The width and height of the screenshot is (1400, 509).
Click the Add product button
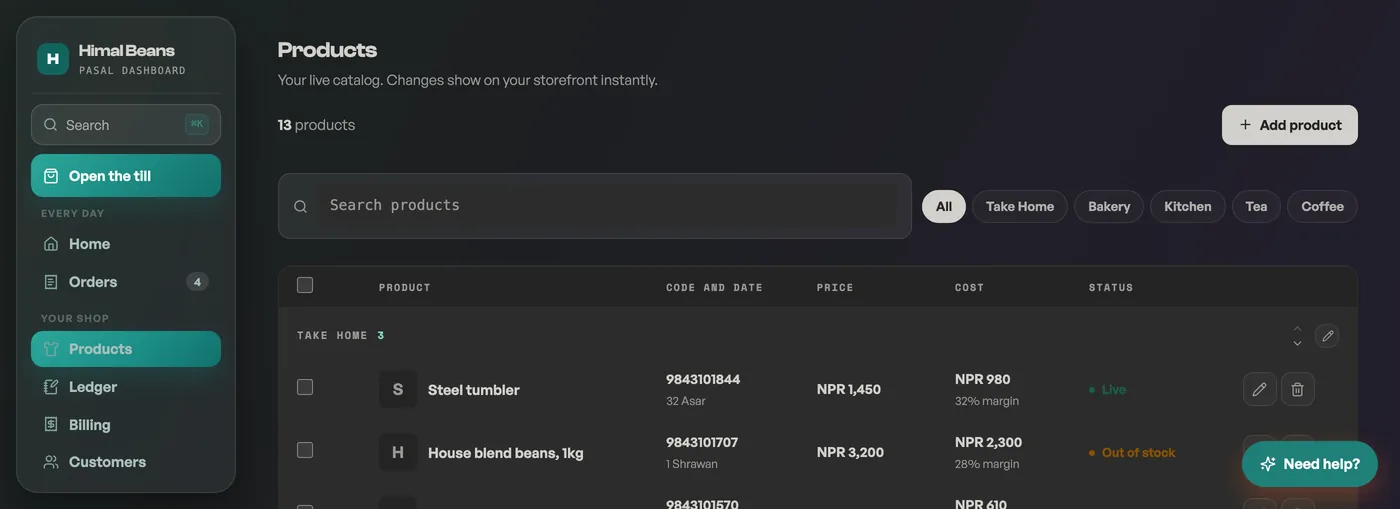click(1290, 125)
